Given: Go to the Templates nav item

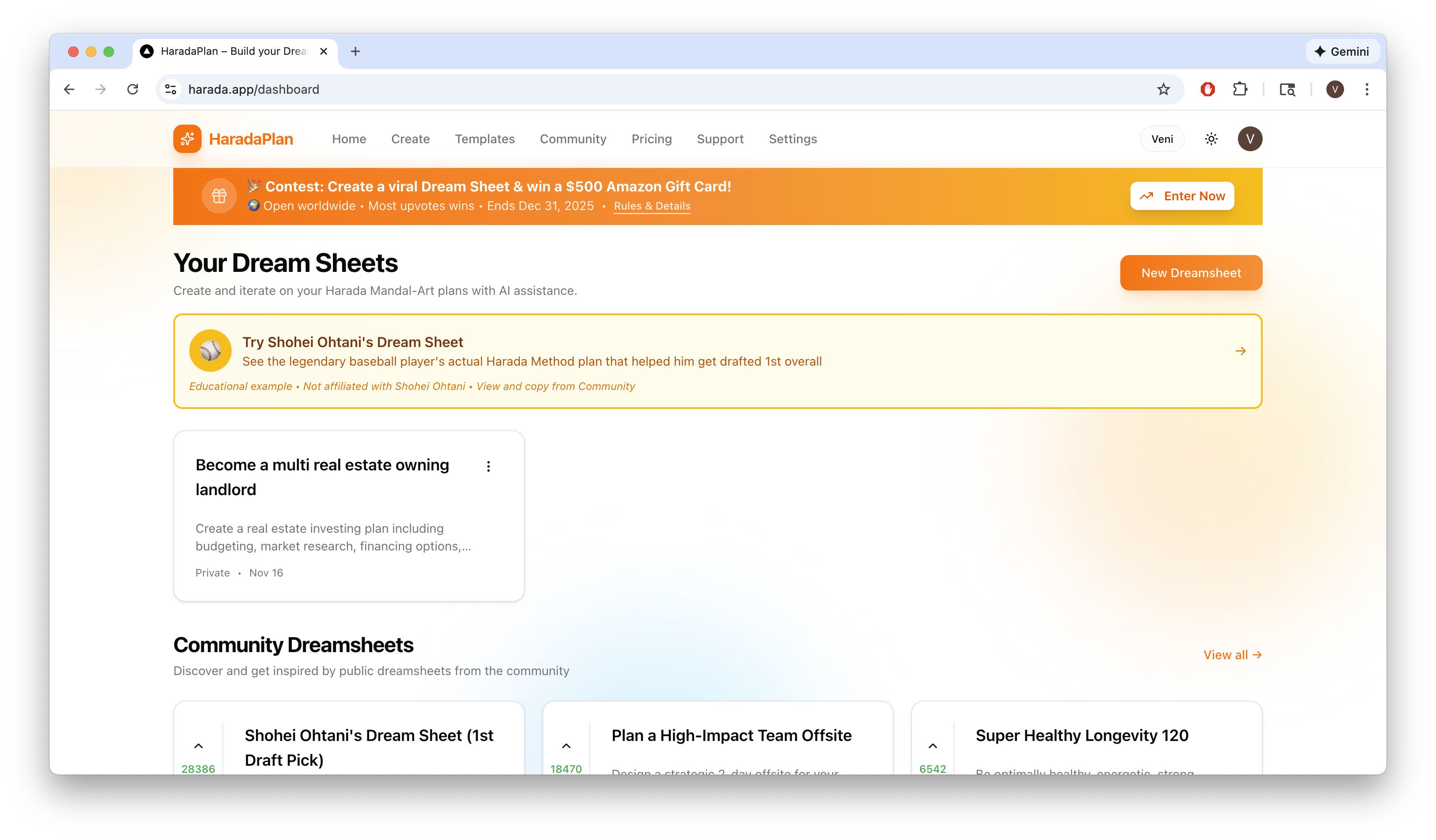Looking at the screenshot, I should [485, 139].
